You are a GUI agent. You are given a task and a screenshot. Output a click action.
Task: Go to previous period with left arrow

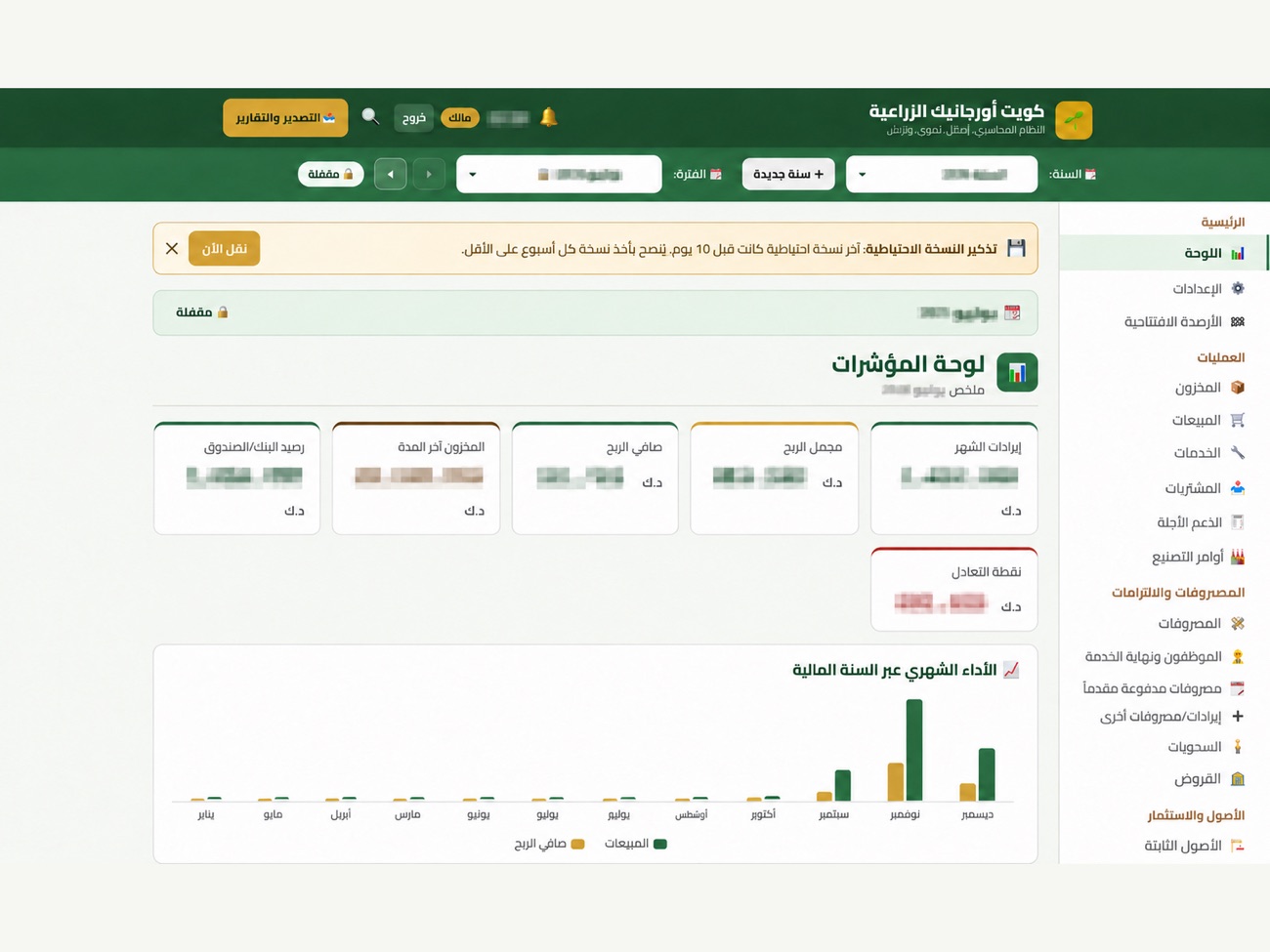click(x=391, y=174)
